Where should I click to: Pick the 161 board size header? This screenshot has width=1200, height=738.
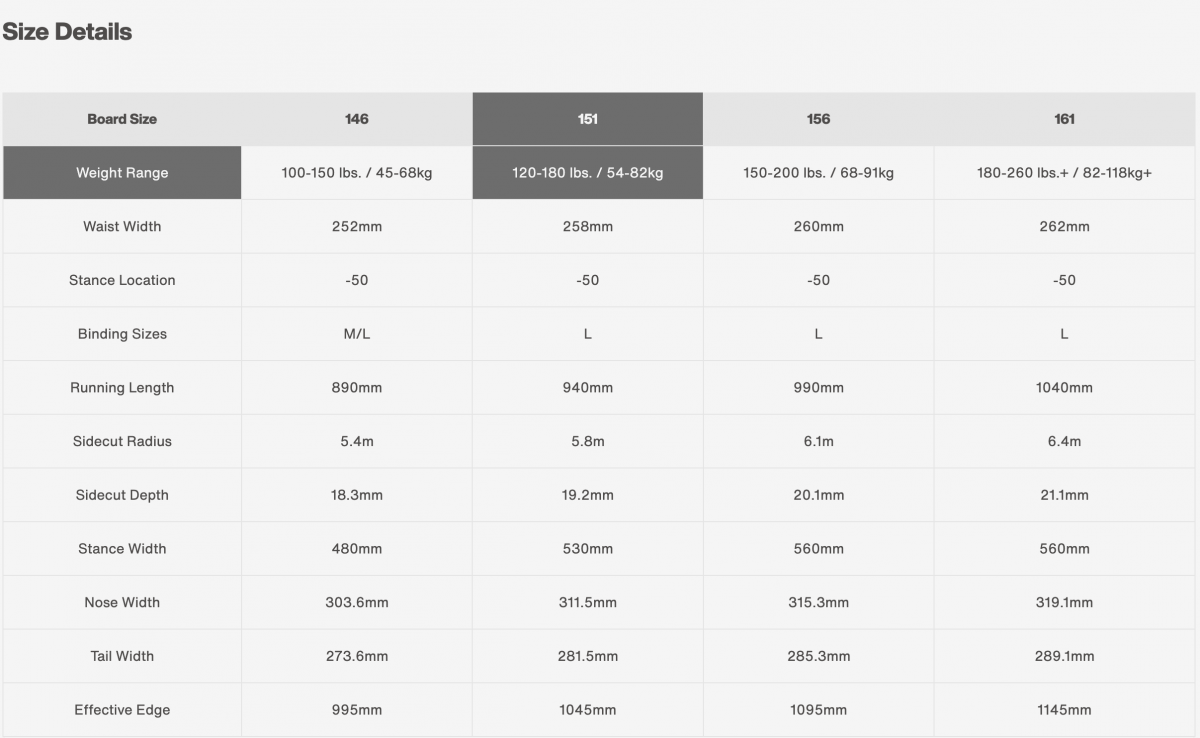[1065, 119]
